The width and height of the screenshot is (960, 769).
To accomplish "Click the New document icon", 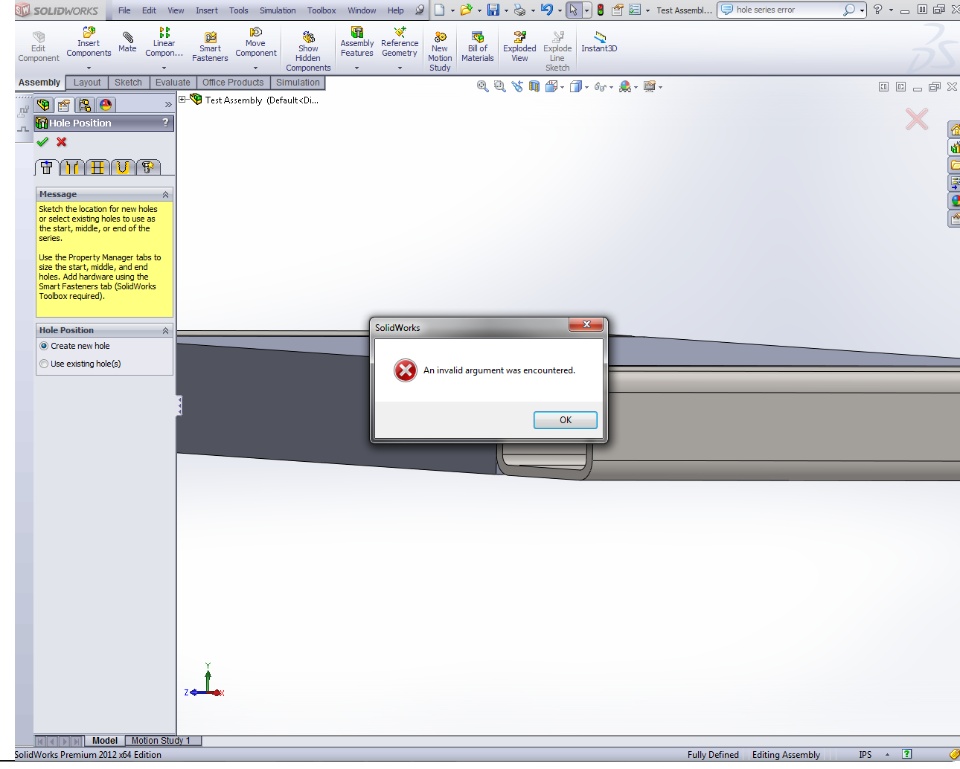I will 440,10.
